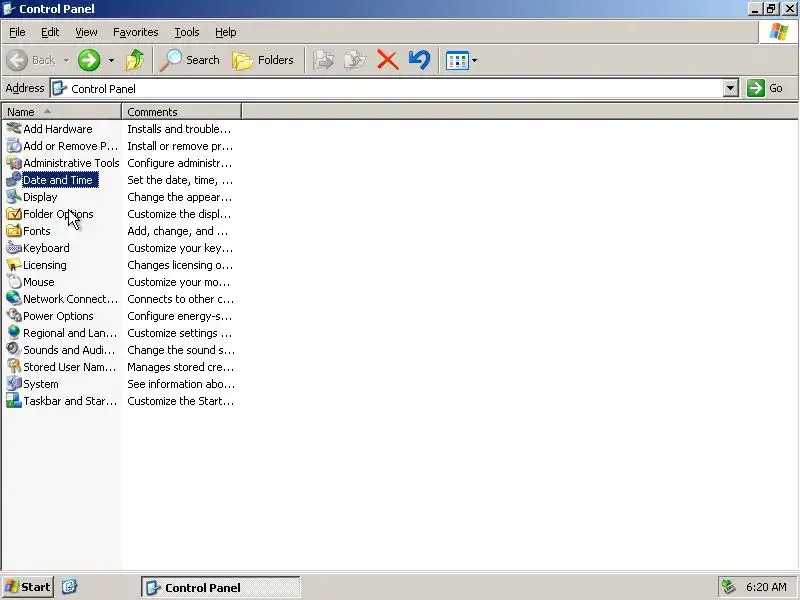Click the 'Manages stored cre…' comment

coord(180,367)
